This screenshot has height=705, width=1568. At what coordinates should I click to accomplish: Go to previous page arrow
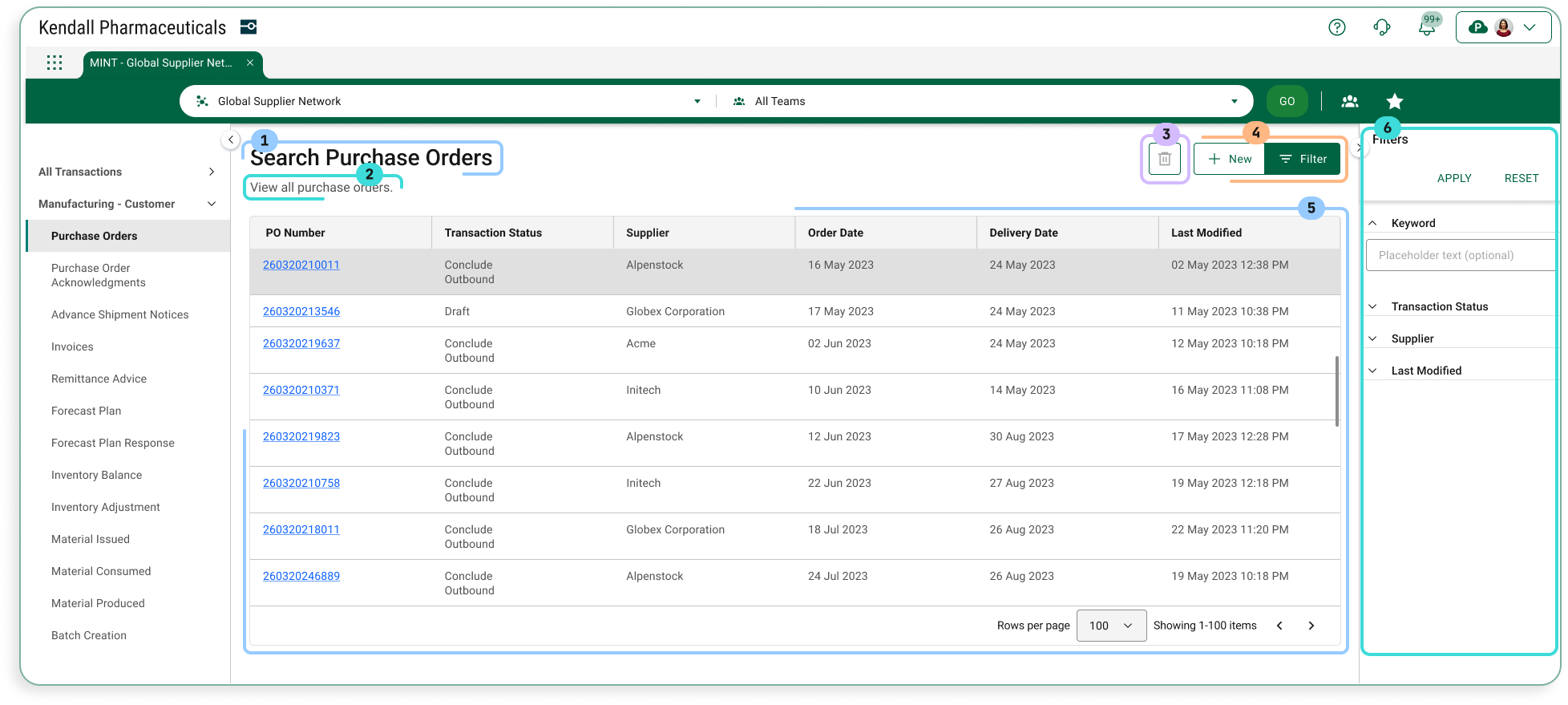click(1279, 626)
